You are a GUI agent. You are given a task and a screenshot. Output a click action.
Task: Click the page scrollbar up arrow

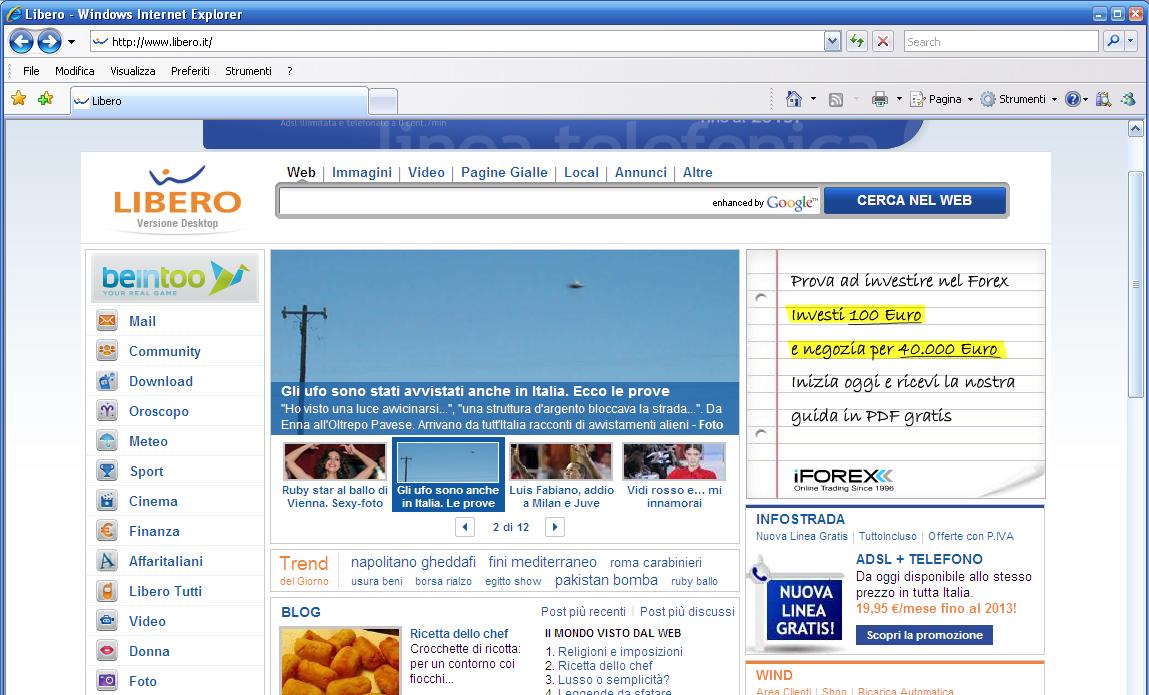pyautogui.click(x=1135, y=129)
